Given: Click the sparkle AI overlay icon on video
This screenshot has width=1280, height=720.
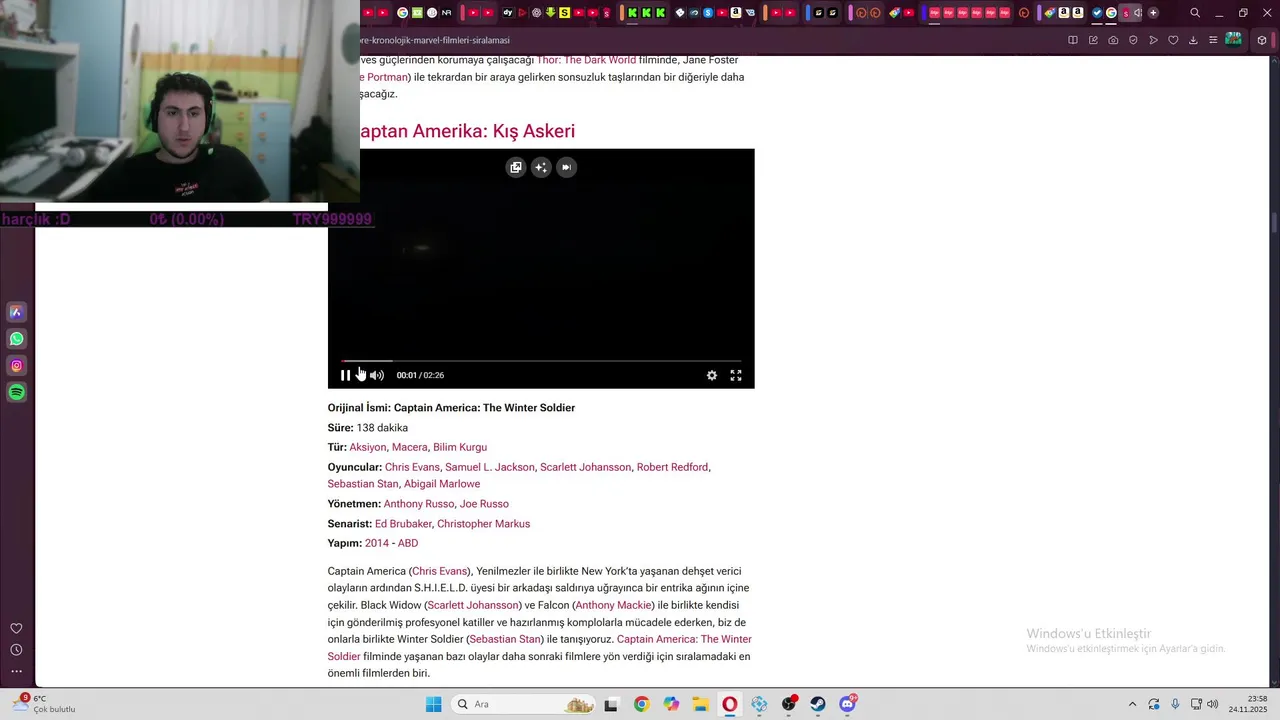Looking at the screenshot, I should tap(541, 167).
